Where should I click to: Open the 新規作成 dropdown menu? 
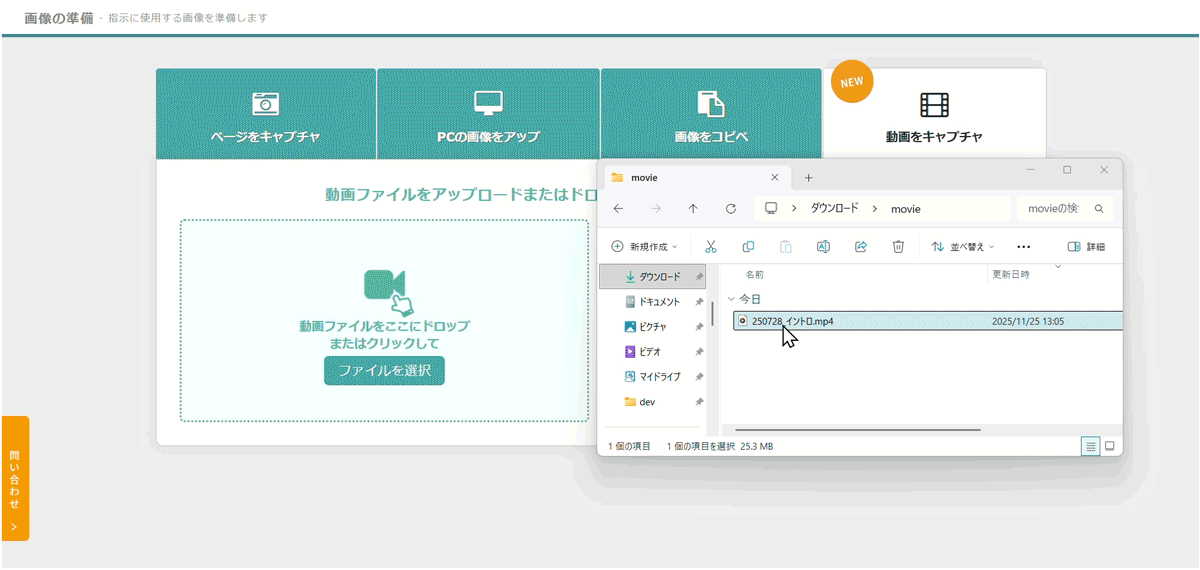point(645,246)
